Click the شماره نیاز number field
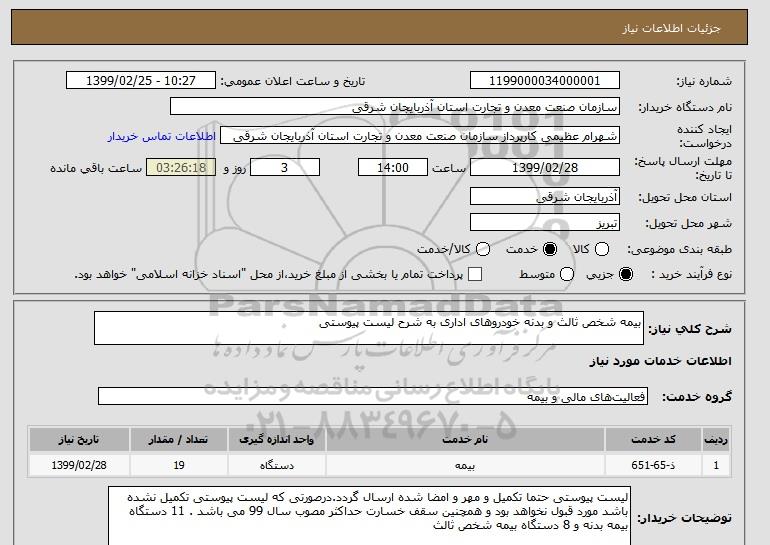 [x=545, y=81]
